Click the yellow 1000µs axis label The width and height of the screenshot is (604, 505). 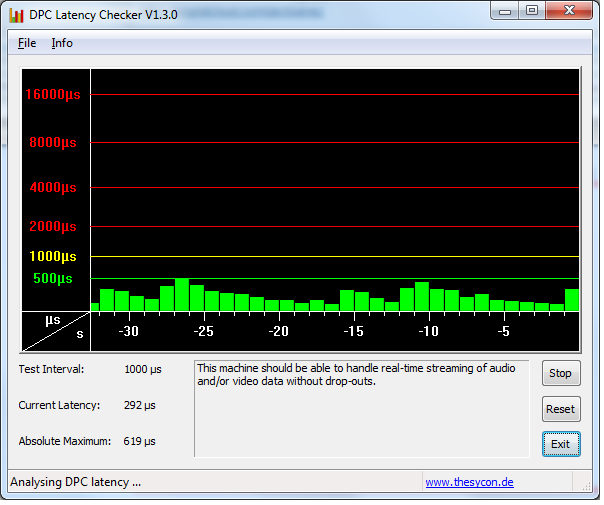click(53, 258)
